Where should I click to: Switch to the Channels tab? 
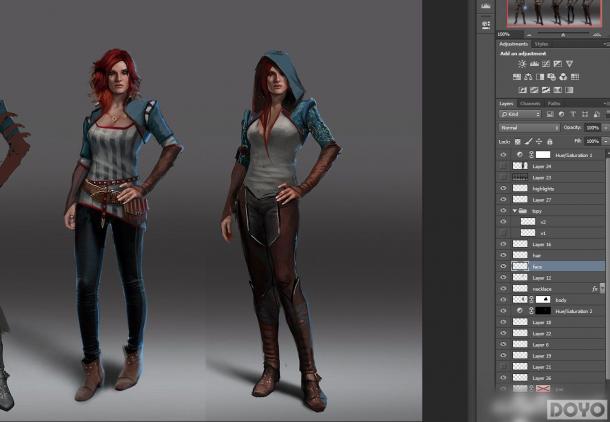tap(530, 103)
